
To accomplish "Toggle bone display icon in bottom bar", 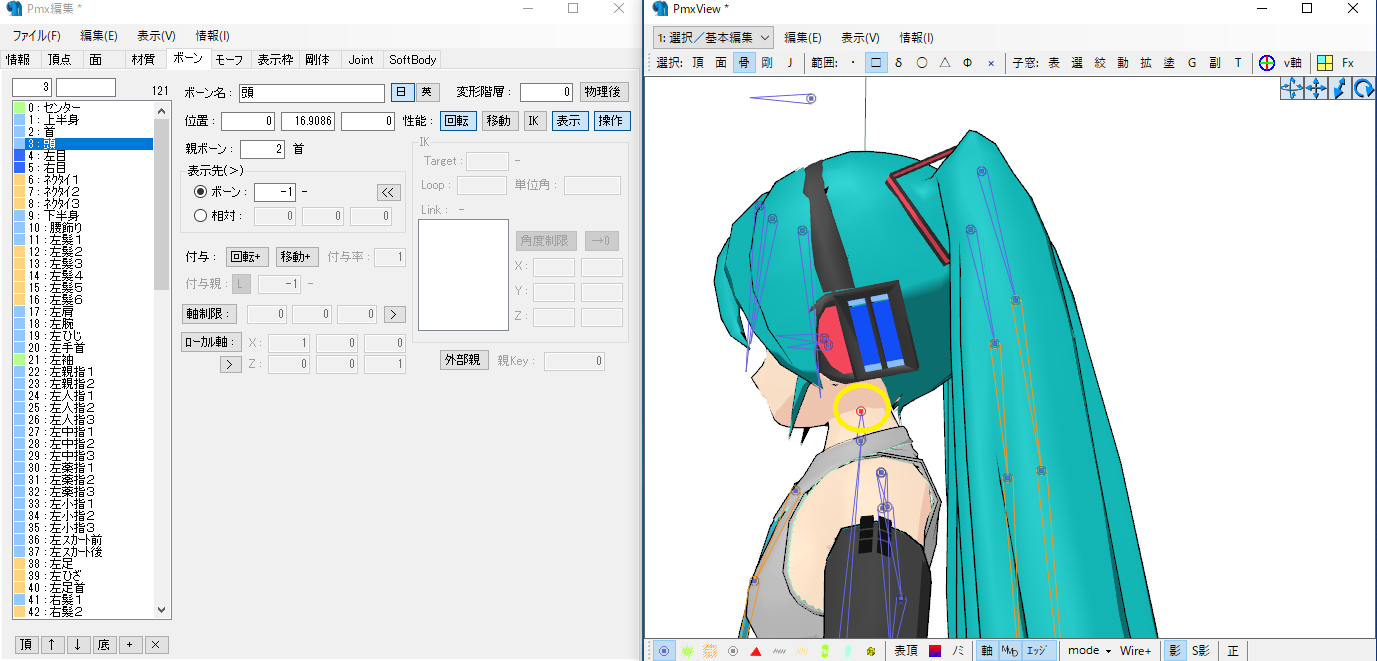I will point(664,650).
